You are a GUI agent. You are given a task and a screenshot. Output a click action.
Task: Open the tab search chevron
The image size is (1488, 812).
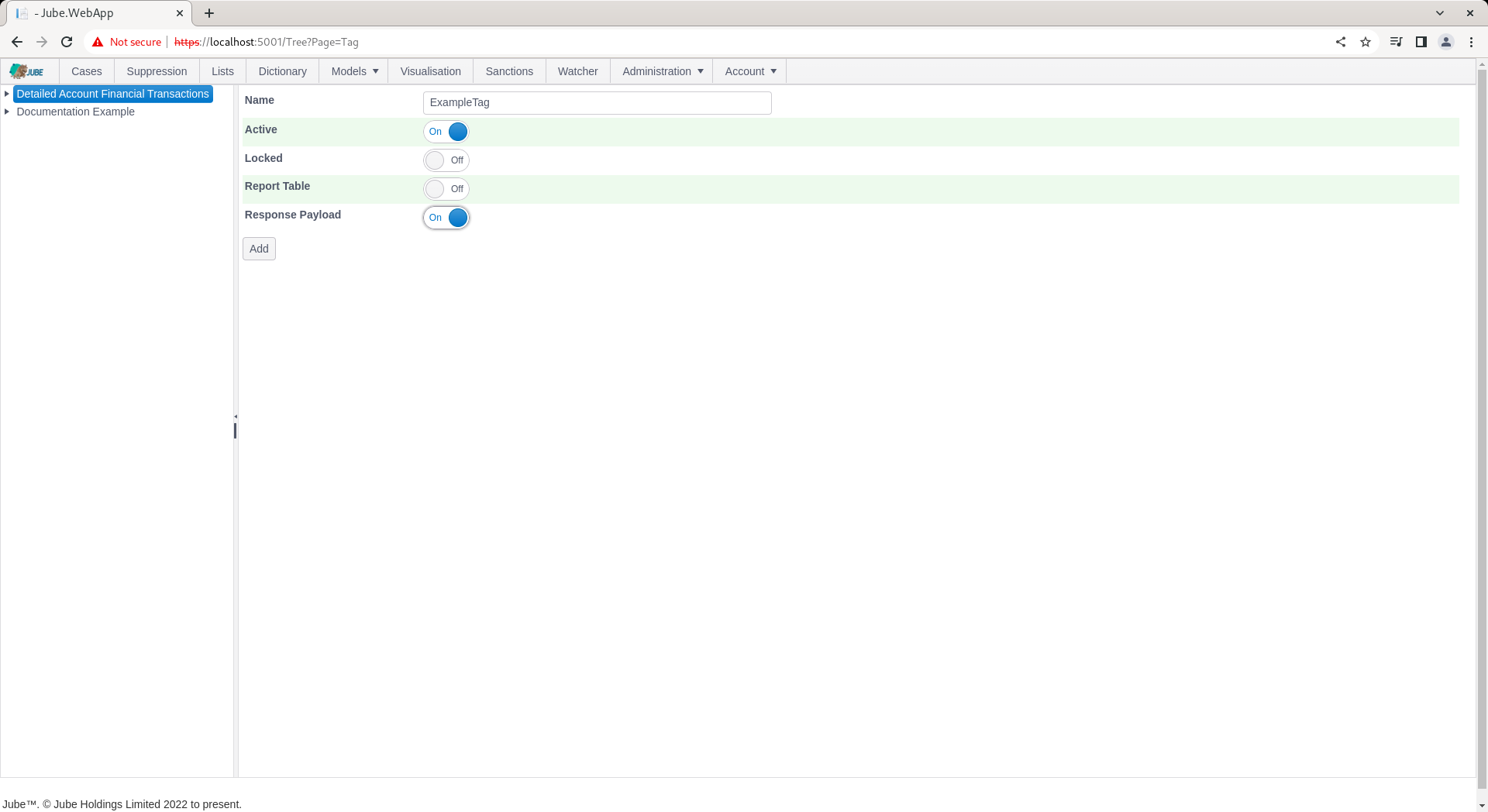coord(1440,13)
